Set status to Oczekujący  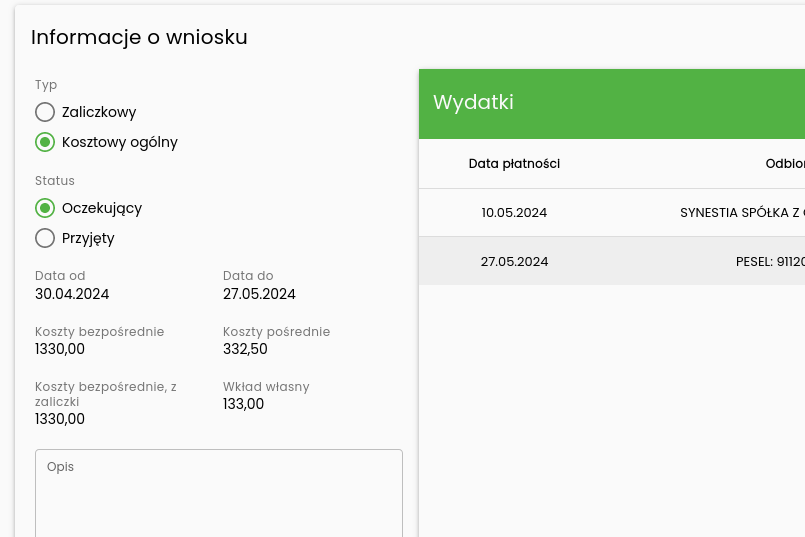[45, 208]
